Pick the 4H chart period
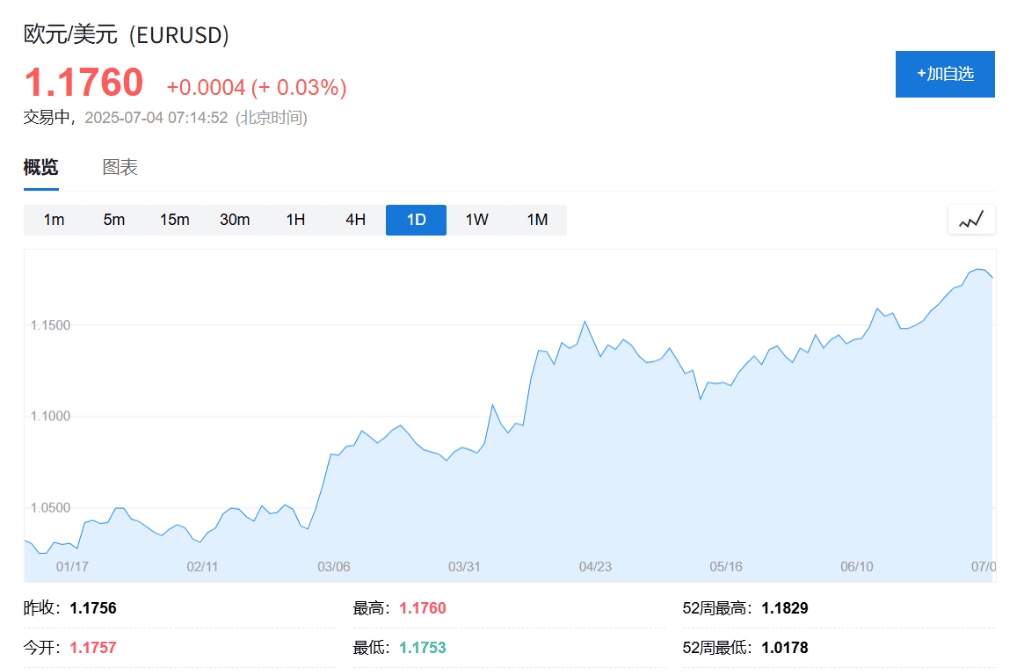This screenshot has height=672, width=1024. [x=356, y=220]
